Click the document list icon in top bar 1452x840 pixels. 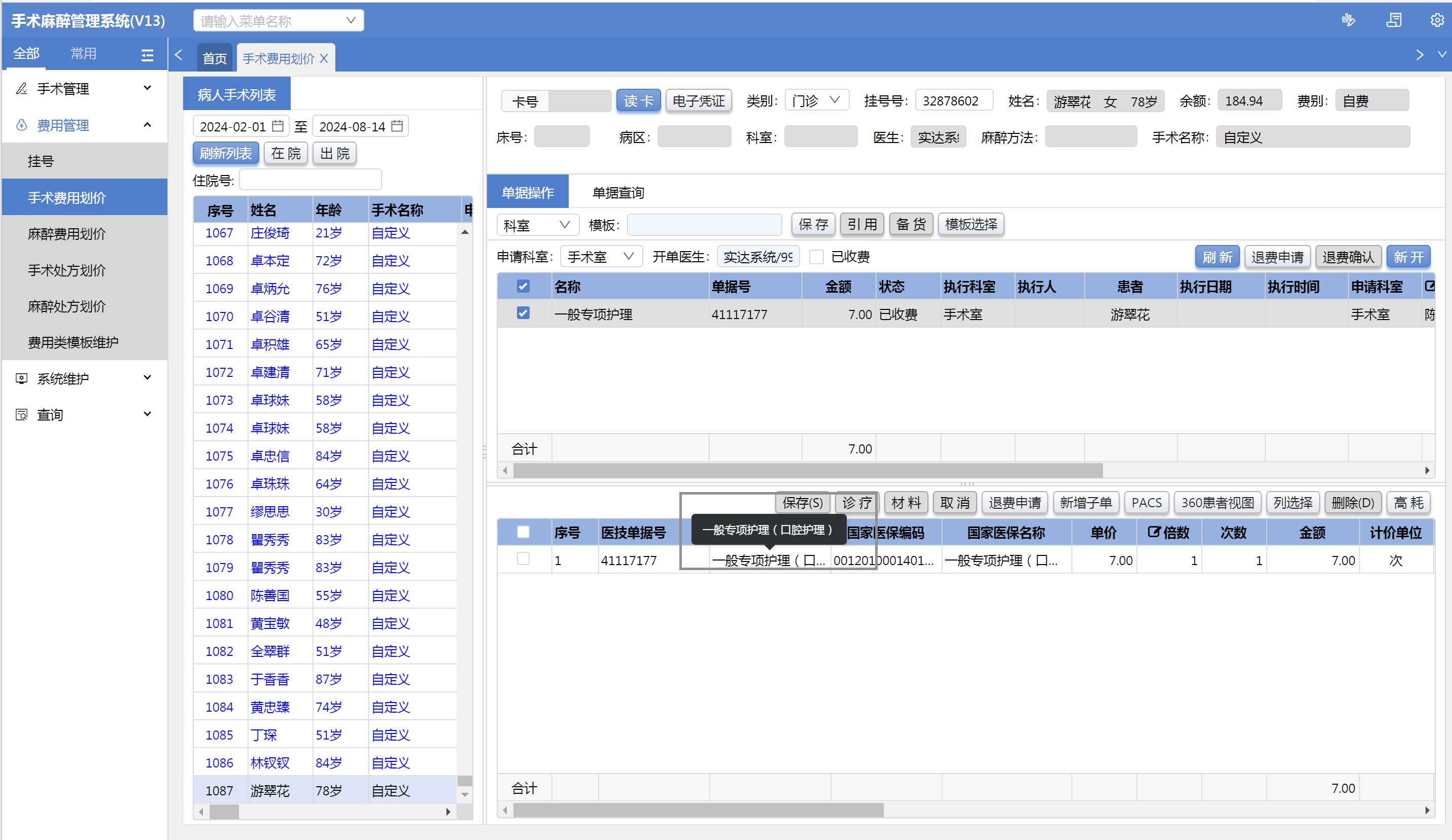(1394, 21)
